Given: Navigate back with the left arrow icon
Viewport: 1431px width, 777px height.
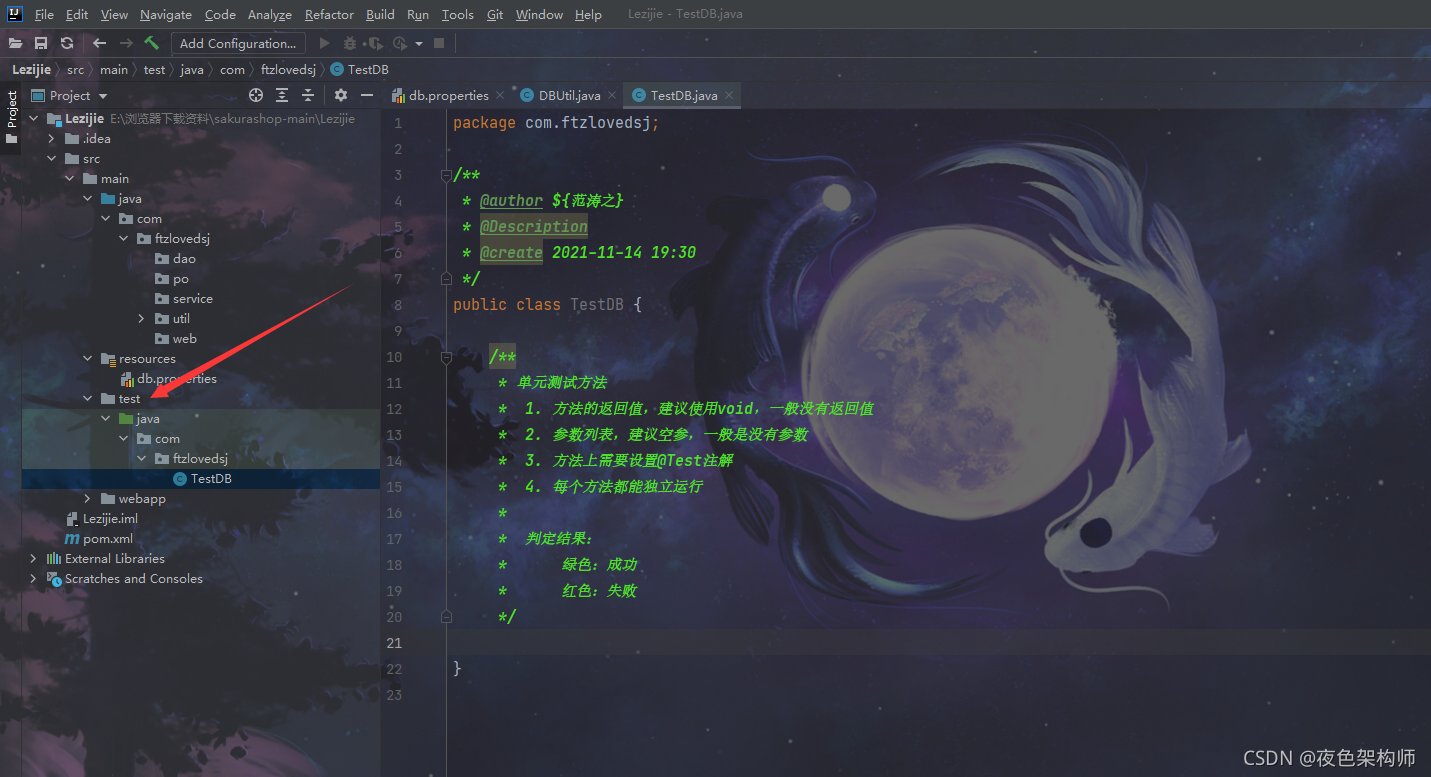Looking at the screenshot, I should coord(99,43).
